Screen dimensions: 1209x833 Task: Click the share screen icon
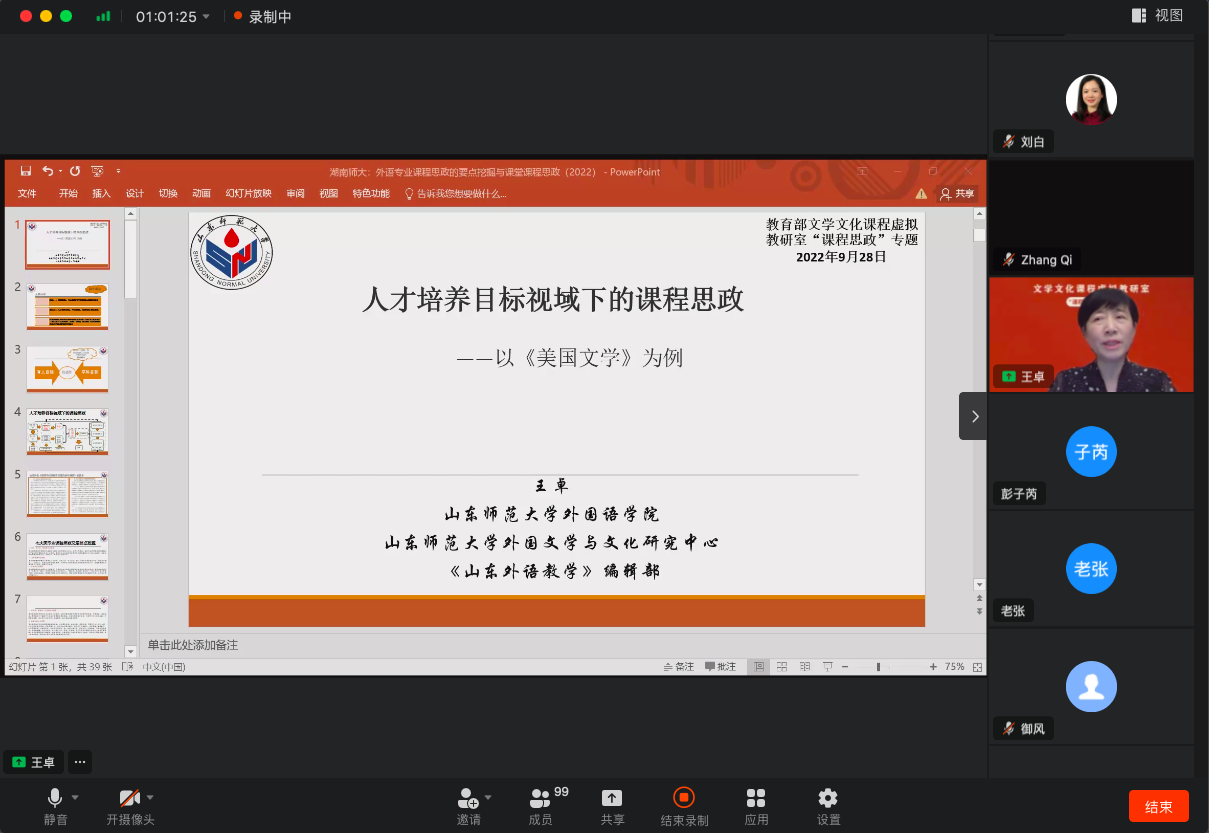tap(612, 798)
